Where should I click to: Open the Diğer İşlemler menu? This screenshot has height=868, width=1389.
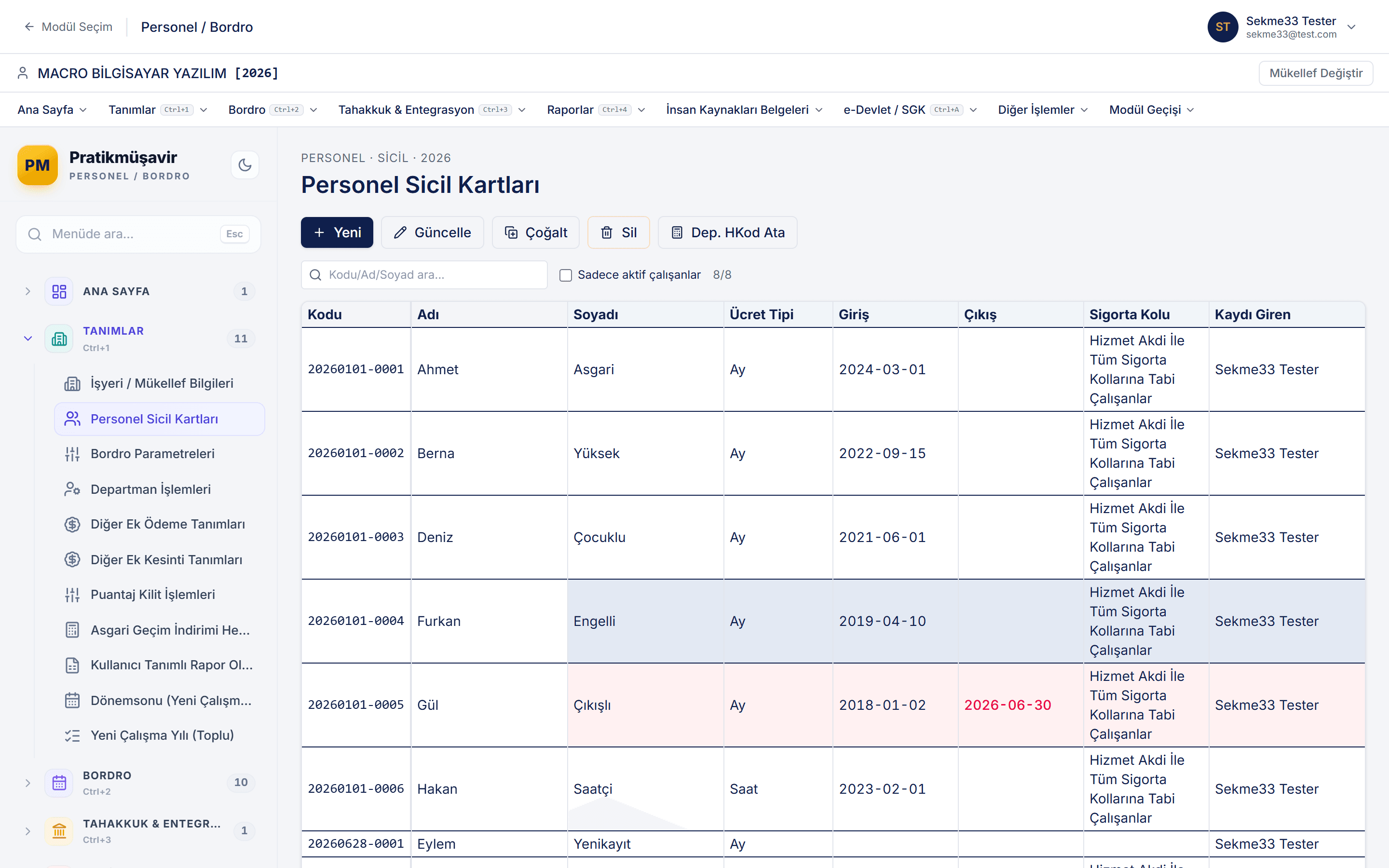(x=1042, y=109)
